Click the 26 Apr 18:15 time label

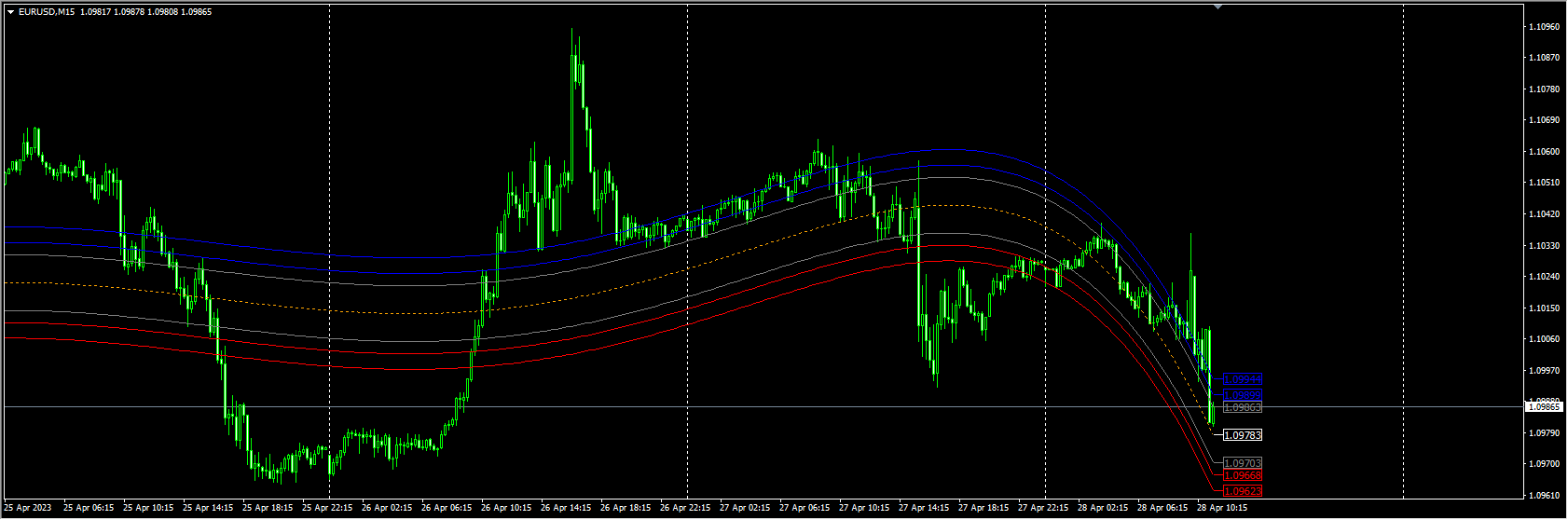626,508
